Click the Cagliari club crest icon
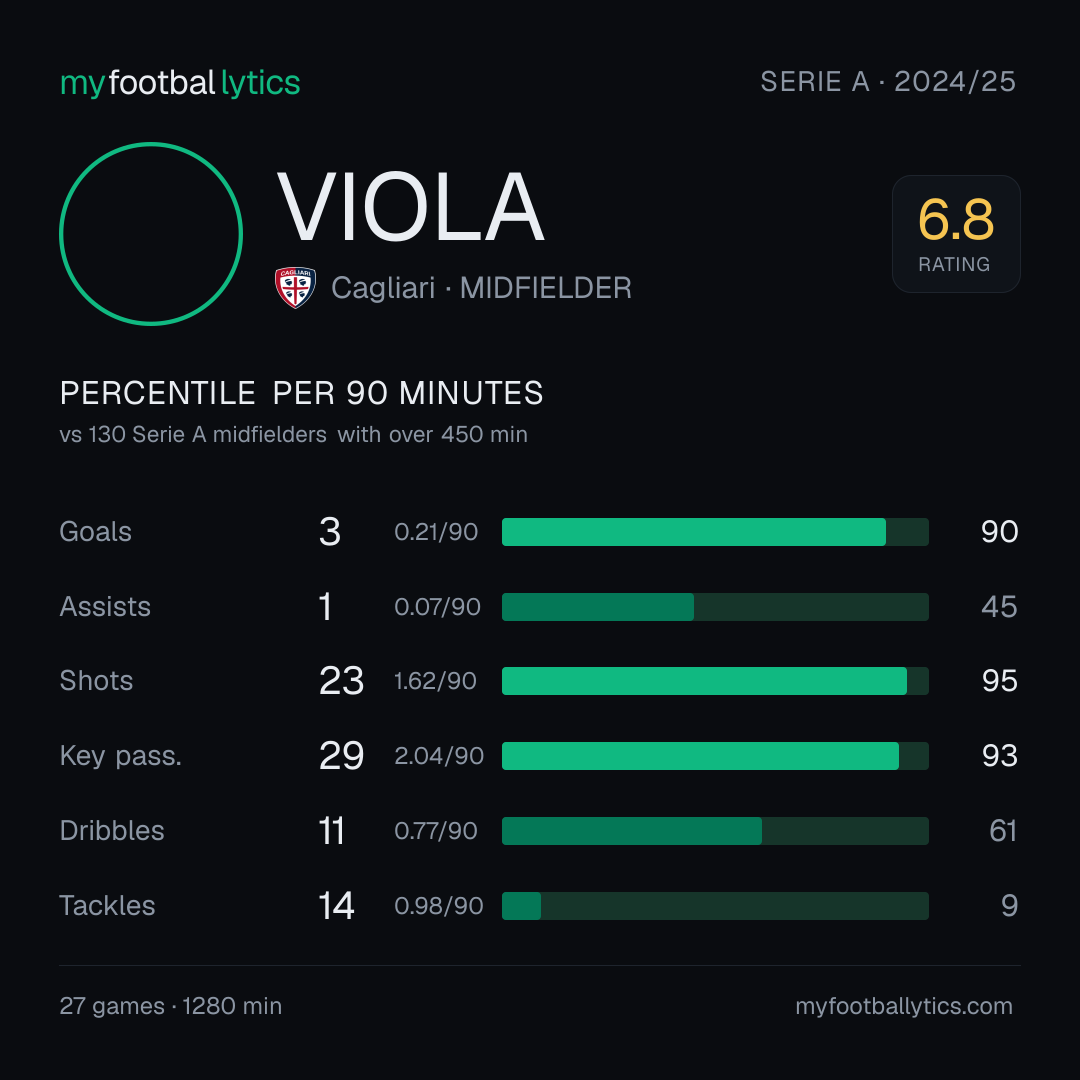This screenshot has height=1080, width=1080. pyautogui.click(x=295, y=287)
